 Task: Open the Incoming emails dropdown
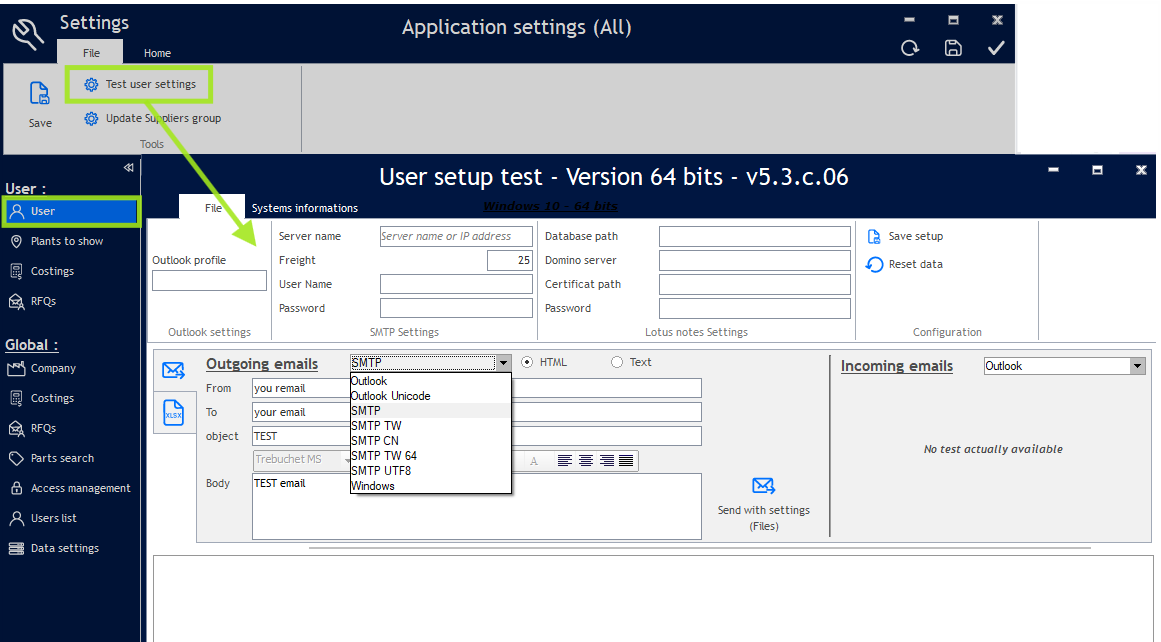tap(1137, 366)
